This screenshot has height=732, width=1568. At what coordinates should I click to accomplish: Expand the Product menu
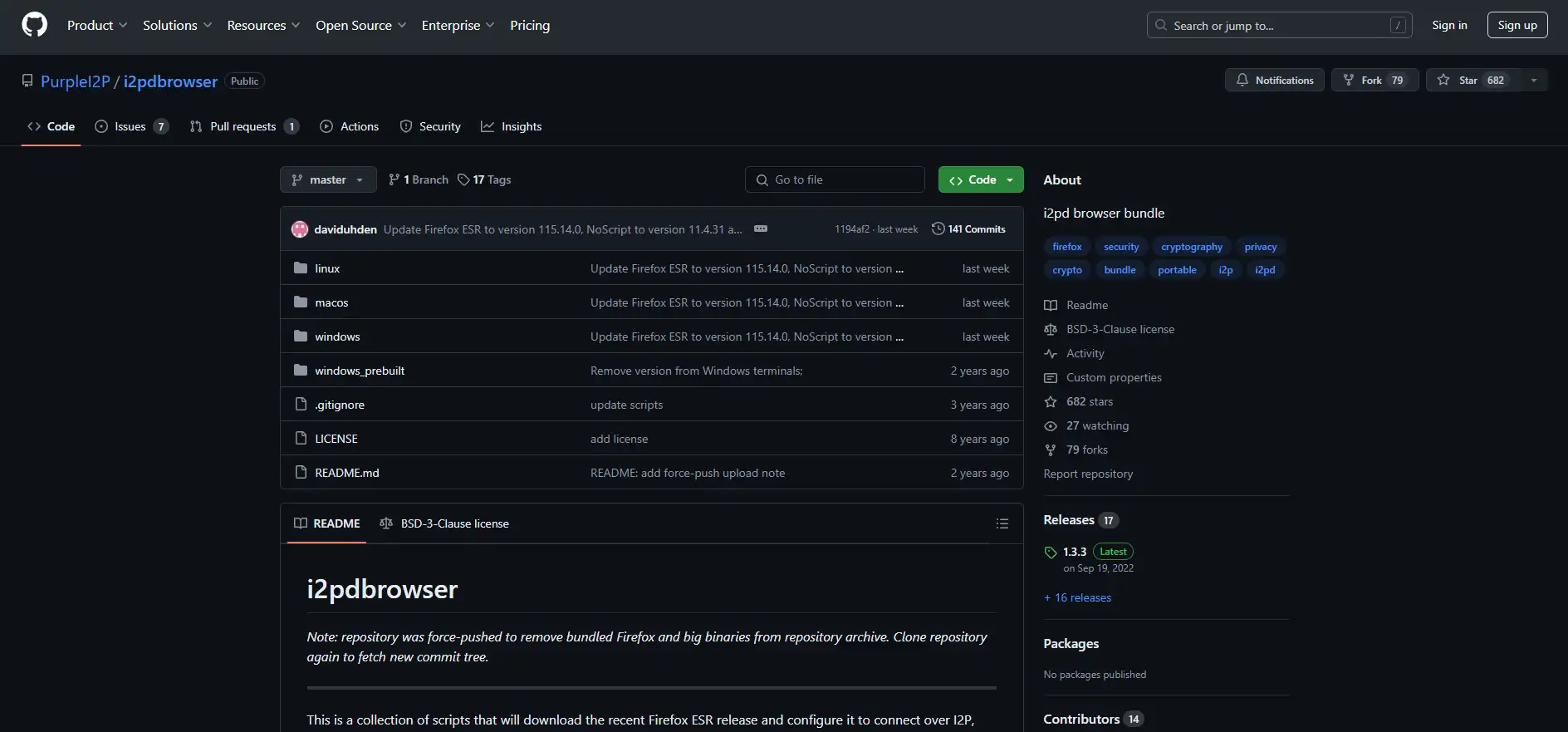97,25
